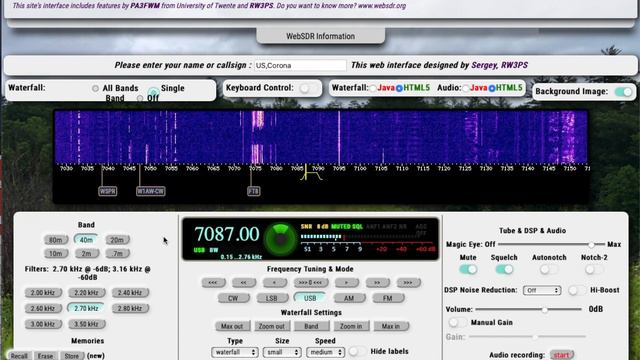Image resolution: width=640 pixels, height=360 pixels.
Task: Switch to USB mode
Action: point(310,298)
